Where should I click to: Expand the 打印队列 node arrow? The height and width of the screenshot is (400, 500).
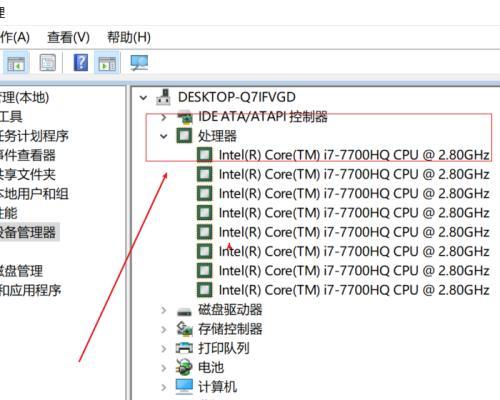(x=164, y=349)
